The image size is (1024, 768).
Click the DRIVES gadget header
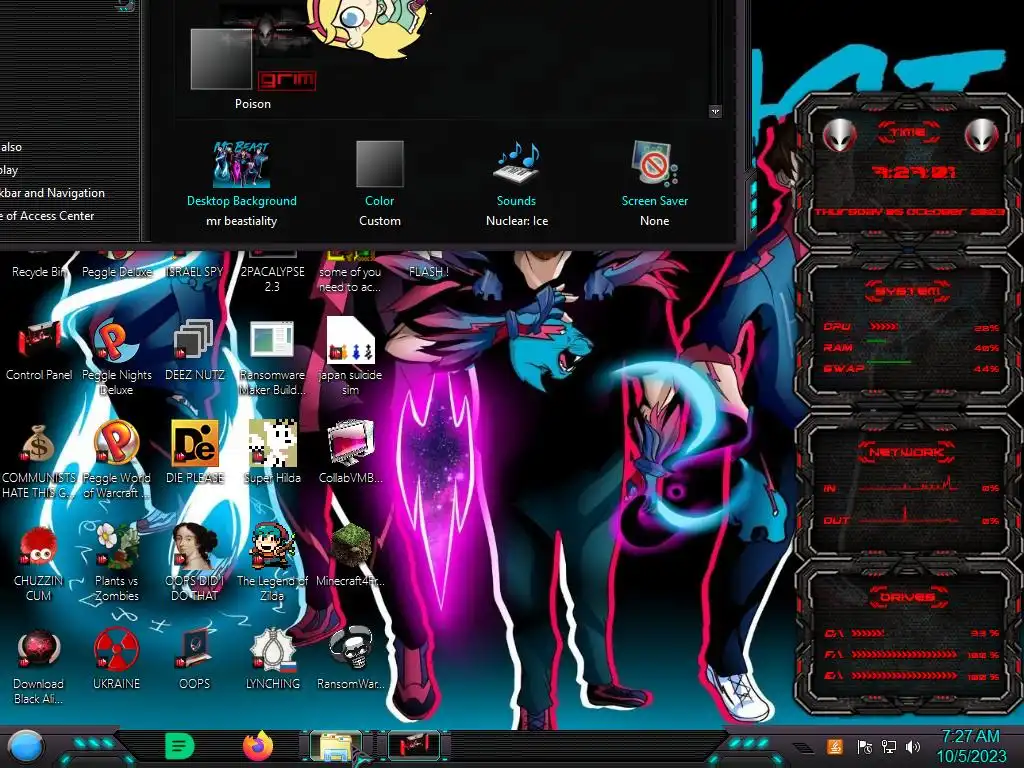coord(908,597)
